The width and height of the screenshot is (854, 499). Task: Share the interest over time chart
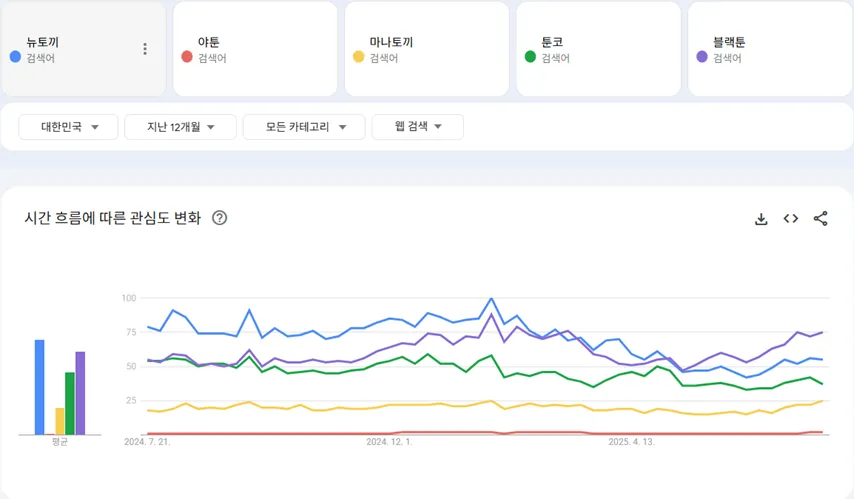coord(821,219)
